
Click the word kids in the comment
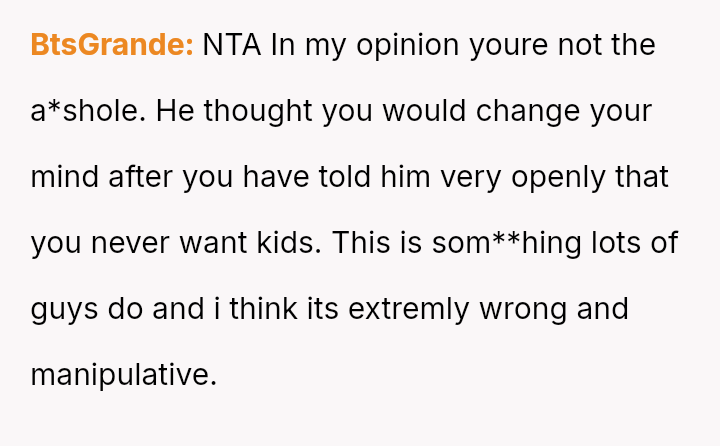coord(289,243)
